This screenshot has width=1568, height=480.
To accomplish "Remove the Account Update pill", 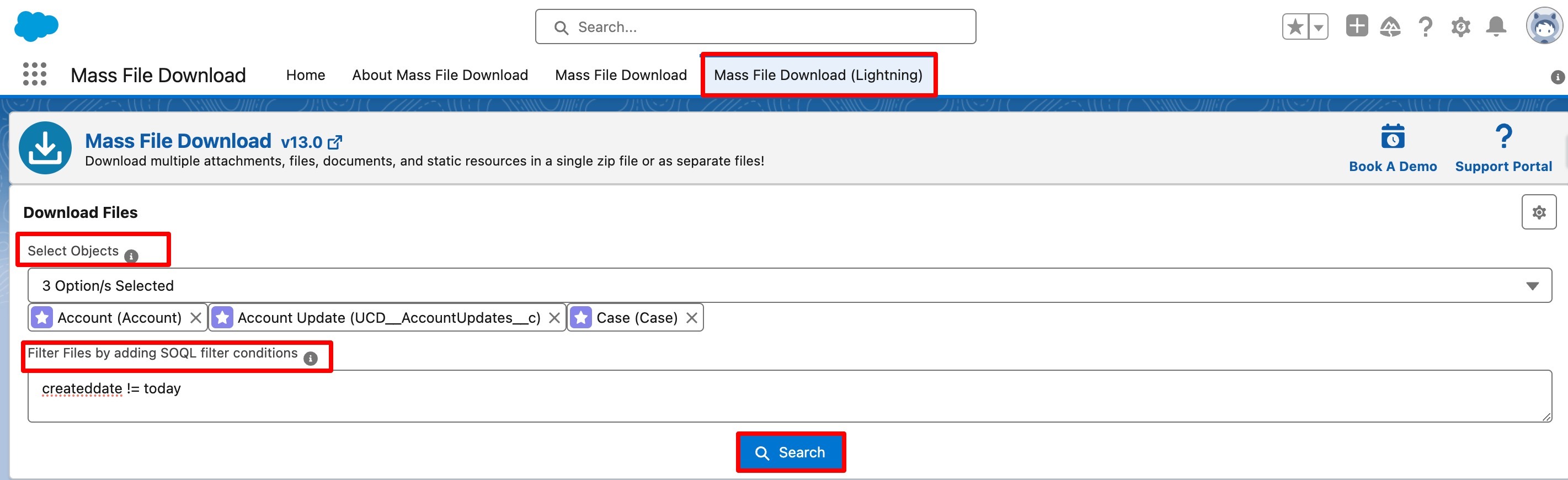I will [554, 318].
